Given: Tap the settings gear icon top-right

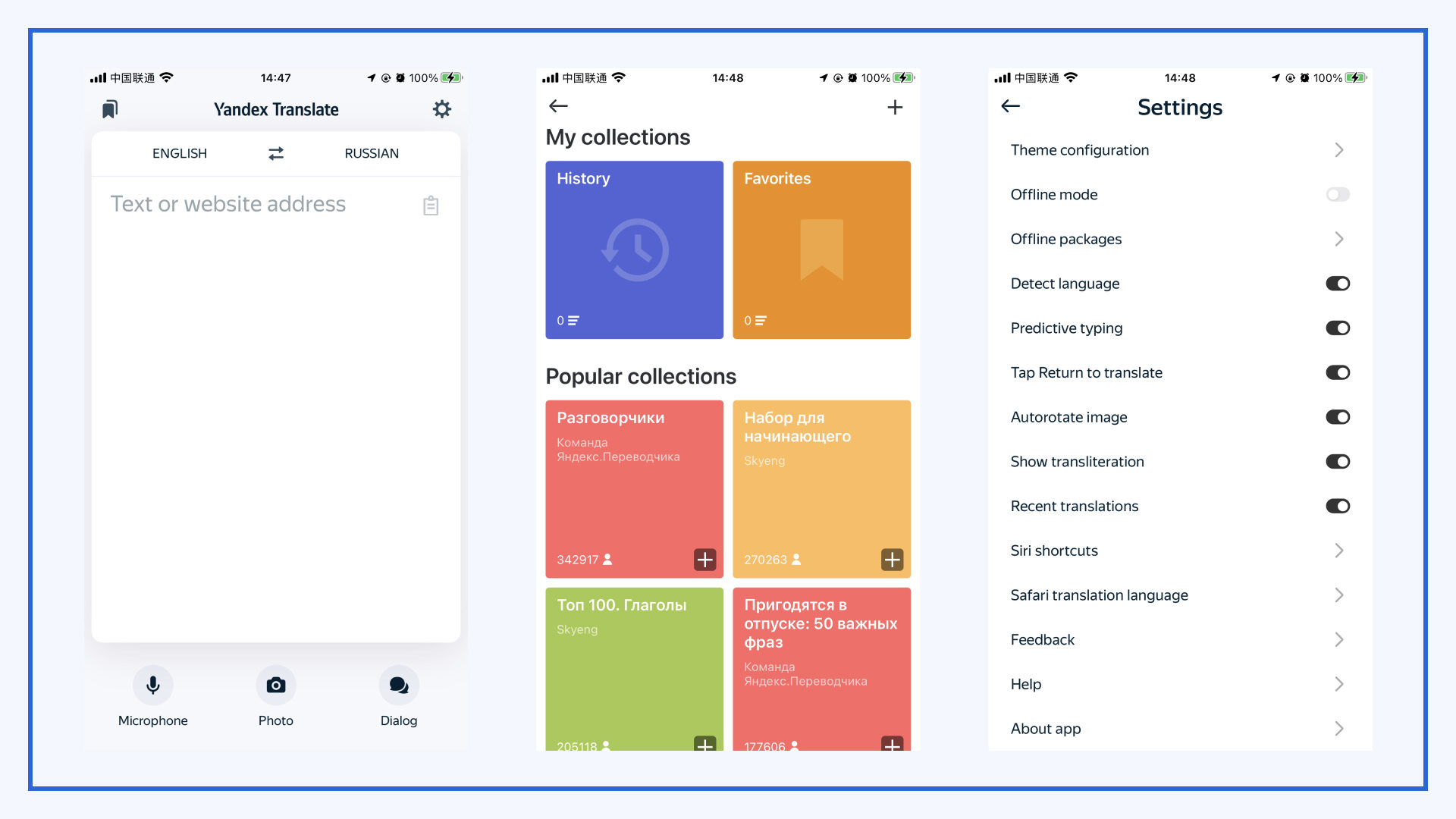Looking at the screenshot, I should coord(442,109).
